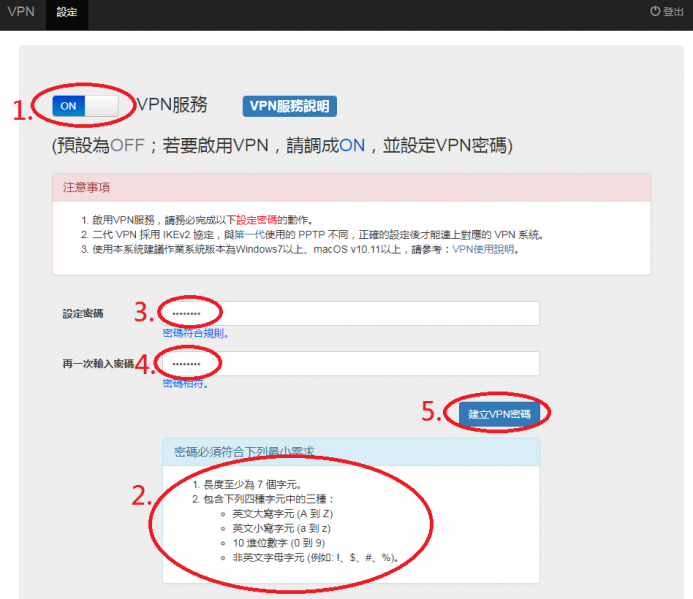Click the 密碼必須符合下列最小需求 panel heading
The image size is (693, 599).
click(x=244, y=452)
